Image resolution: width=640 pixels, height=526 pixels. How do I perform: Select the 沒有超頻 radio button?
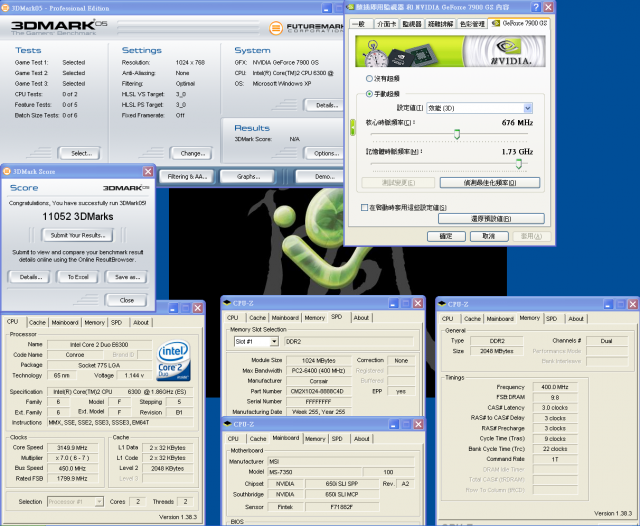369,78
